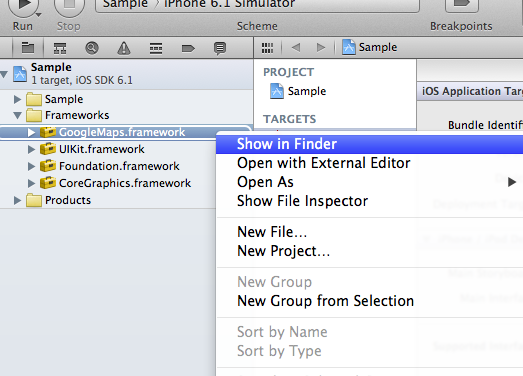The width and height of the screenshot is (523, 376).
Task: Expand the Products folder
Action: click(17, 200)
